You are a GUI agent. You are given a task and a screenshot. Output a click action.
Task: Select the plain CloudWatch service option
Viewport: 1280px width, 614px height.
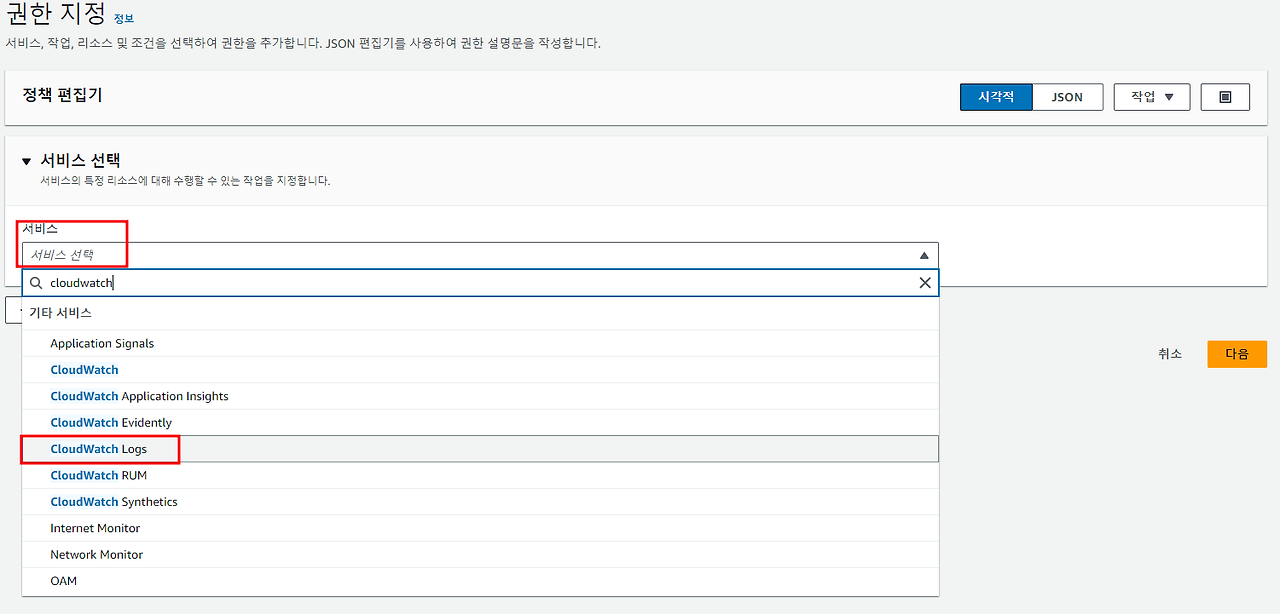(480, 370)
